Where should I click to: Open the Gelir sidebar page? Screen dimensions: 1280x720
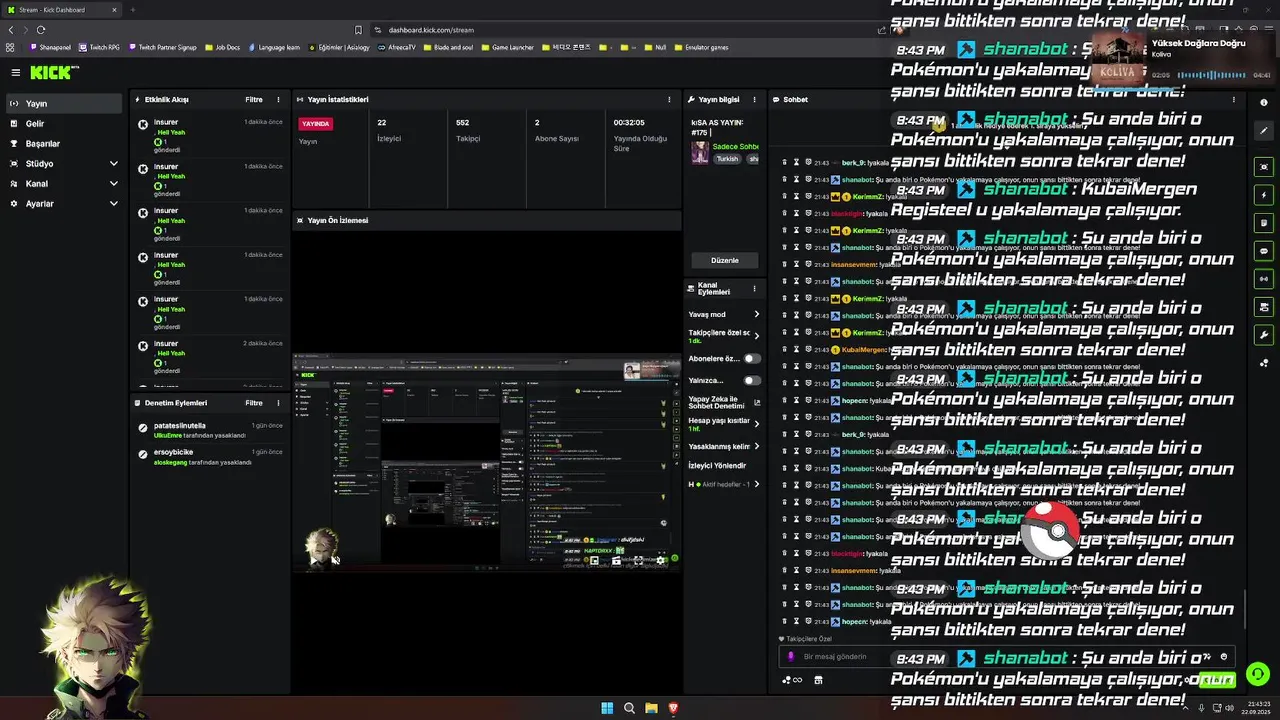[64, 123]
